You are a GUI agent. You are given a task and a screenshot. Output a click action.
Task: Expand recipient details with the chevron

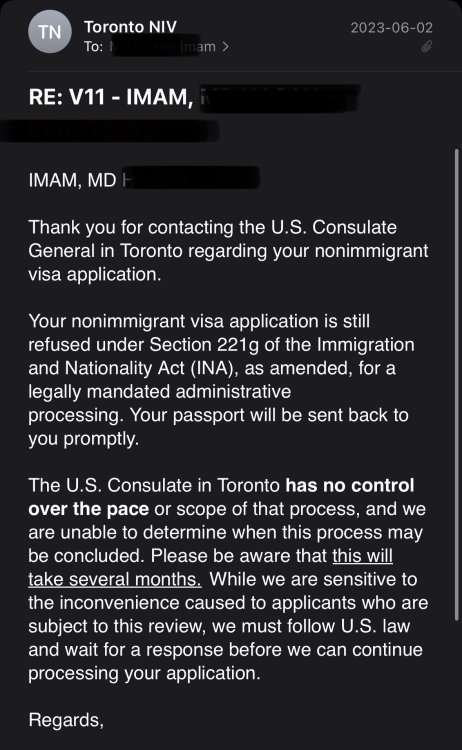225,47
